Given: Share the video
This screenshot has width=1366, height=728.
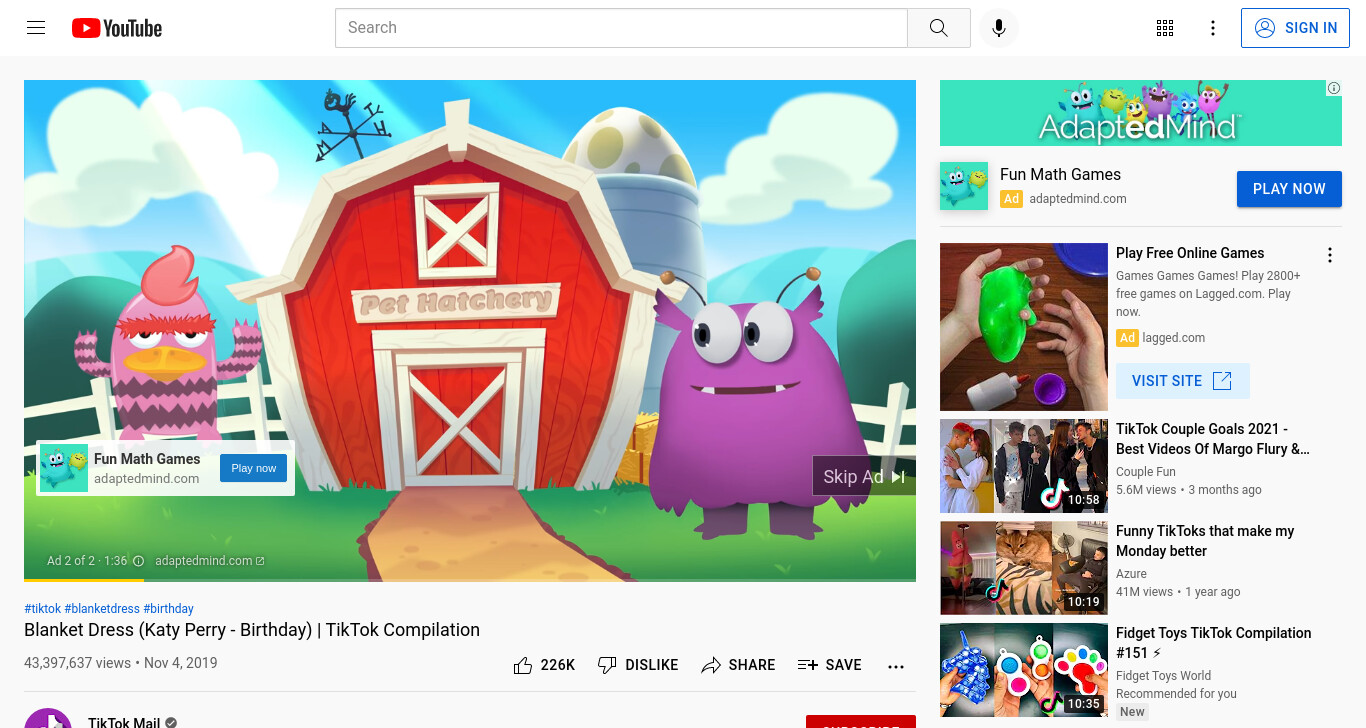Looking at the screenshot, I should [738, 665].
